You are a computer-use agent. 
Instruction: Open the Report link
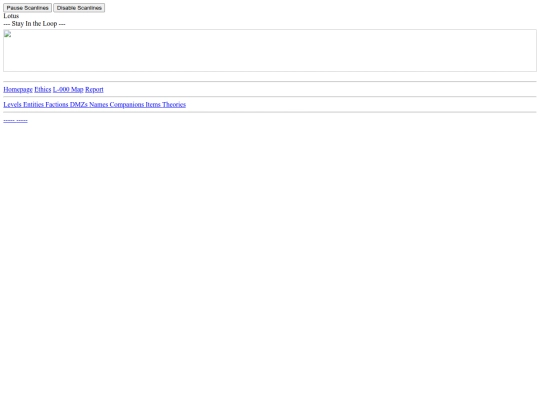[94, 90]
